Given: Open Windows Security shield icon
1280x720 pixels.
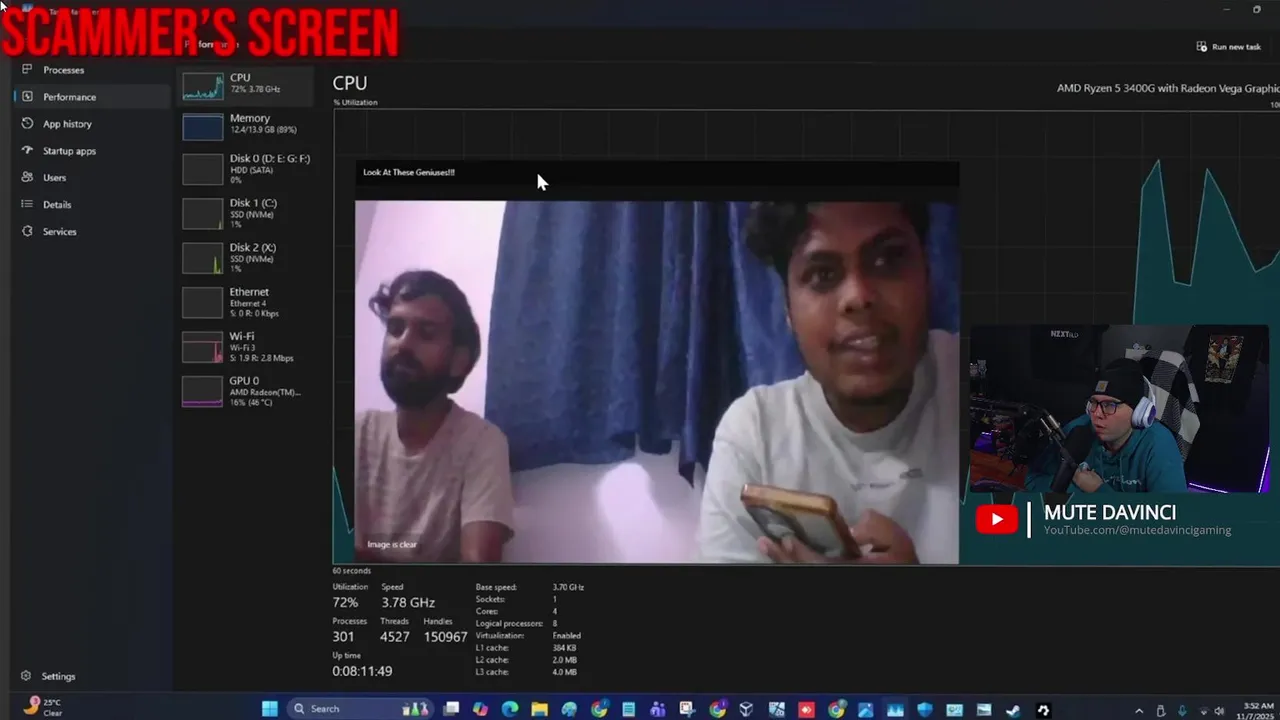Looking at the screenshot, I should [x=925, y=709].
